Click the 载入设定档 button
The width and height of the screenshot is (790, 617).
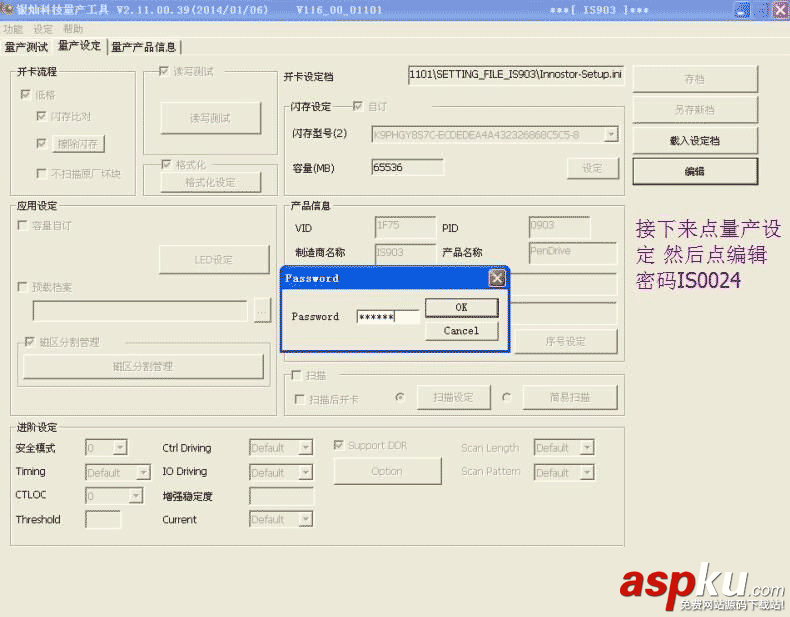pyautogui.click(x=694, y=141)
